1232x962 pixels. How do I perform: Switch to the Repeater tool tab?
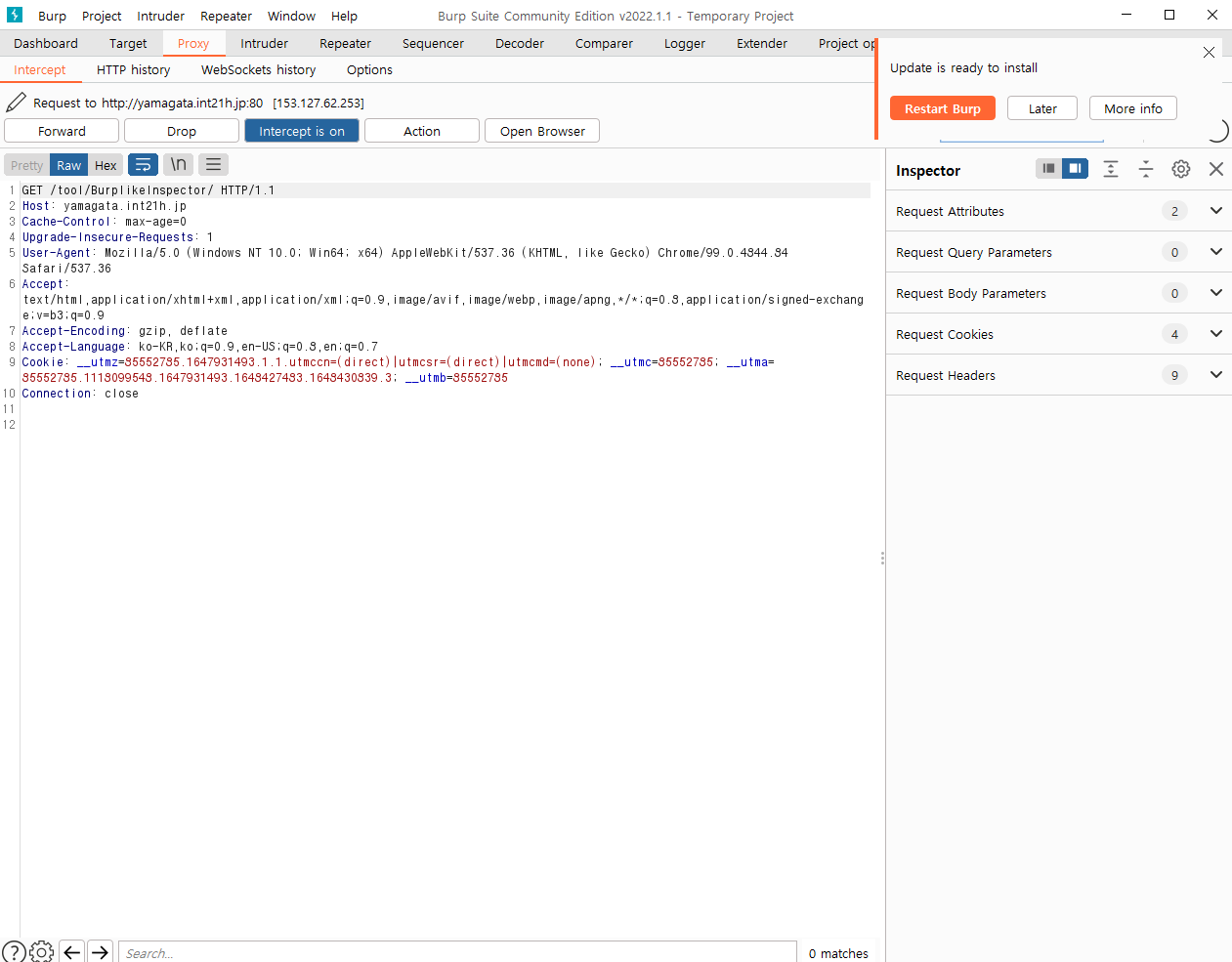click(346, 43)
